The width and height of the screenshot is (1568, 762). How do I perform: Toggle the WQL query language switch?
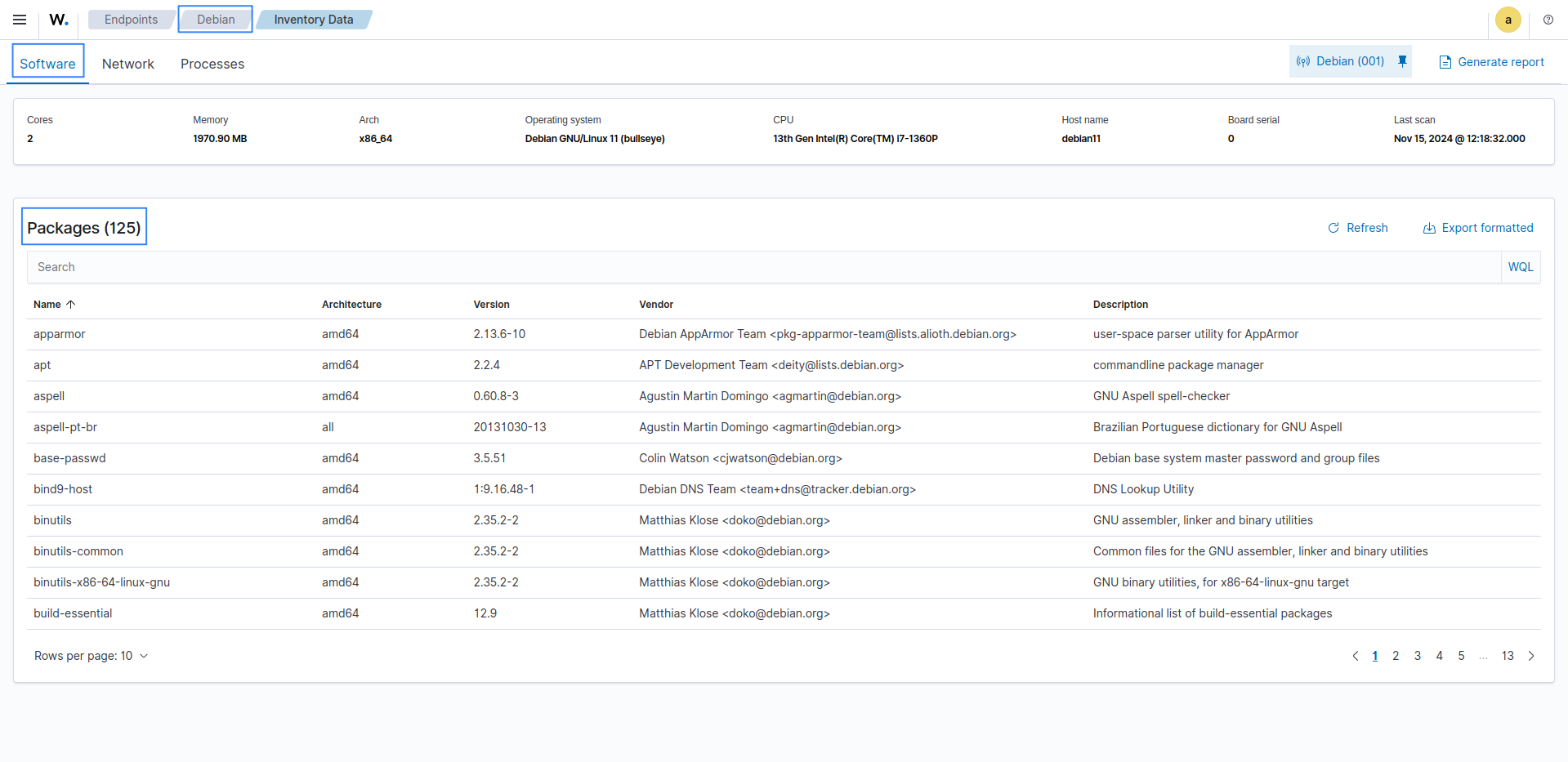[1520, 267]
